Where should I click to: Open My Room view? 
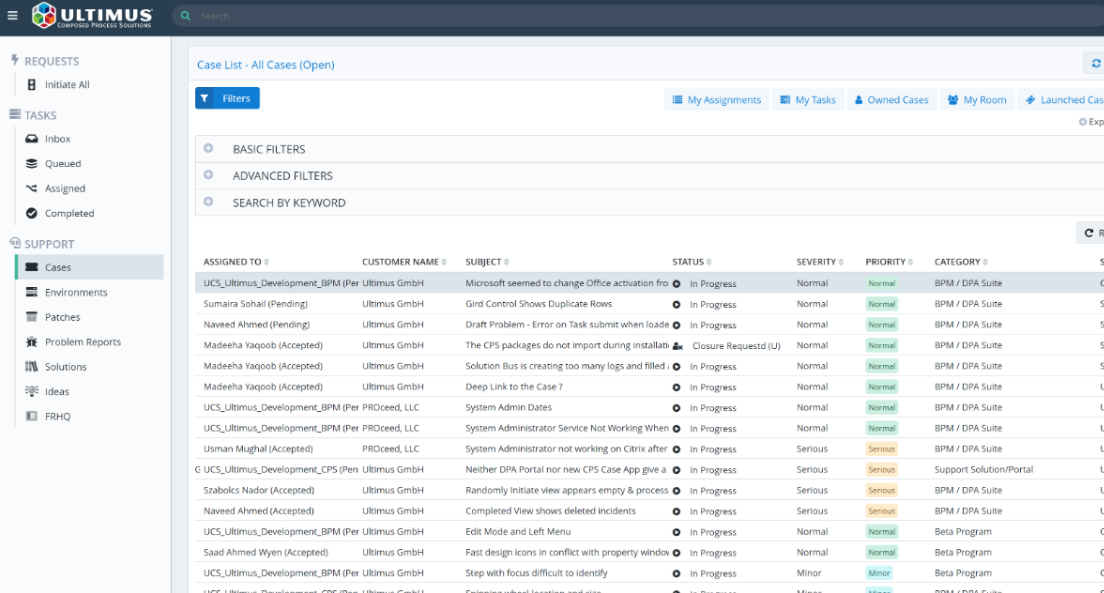pos(977,100)
